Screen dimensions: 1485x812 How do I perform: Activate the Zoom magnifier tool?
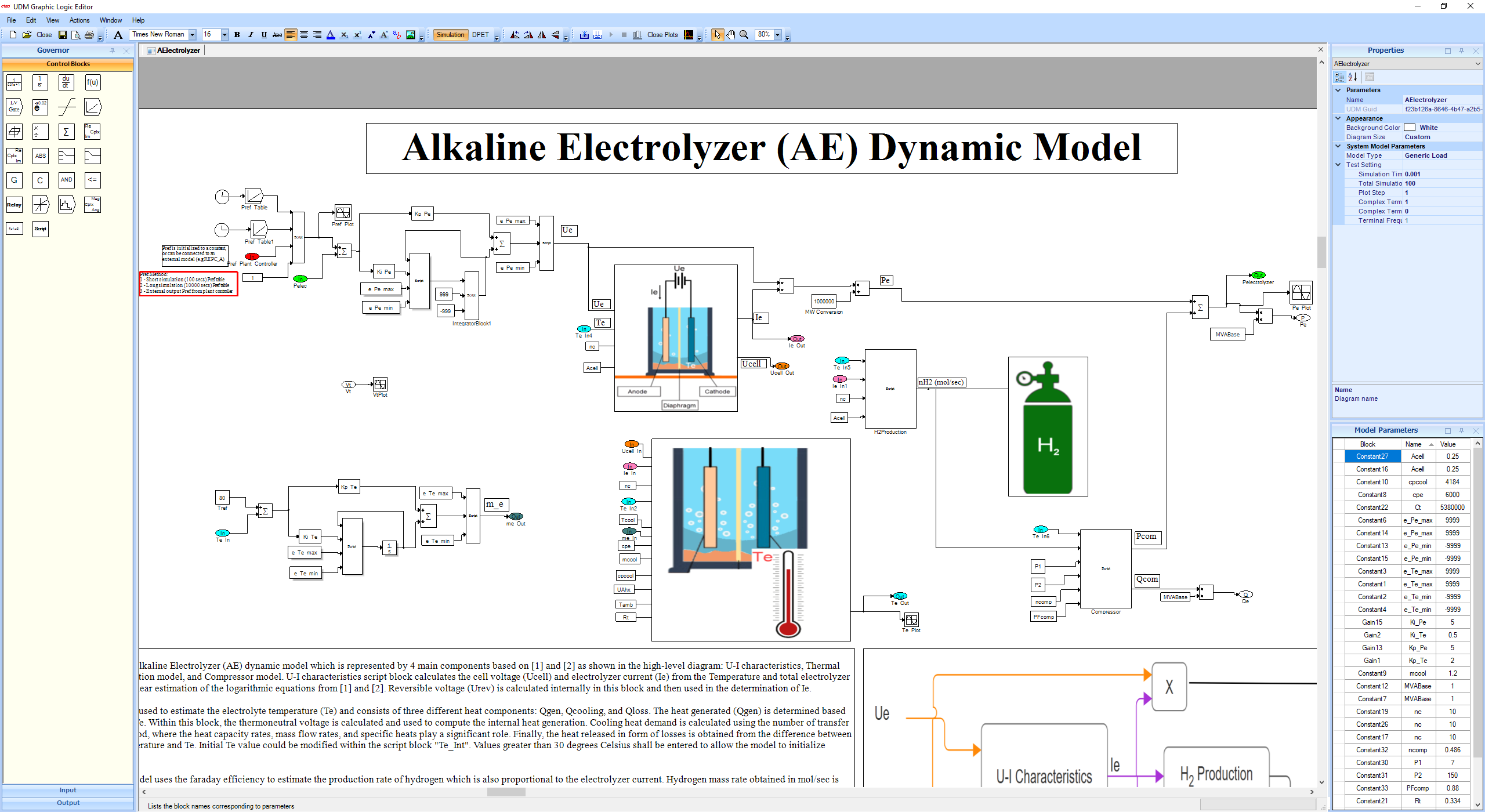[744, 35]
